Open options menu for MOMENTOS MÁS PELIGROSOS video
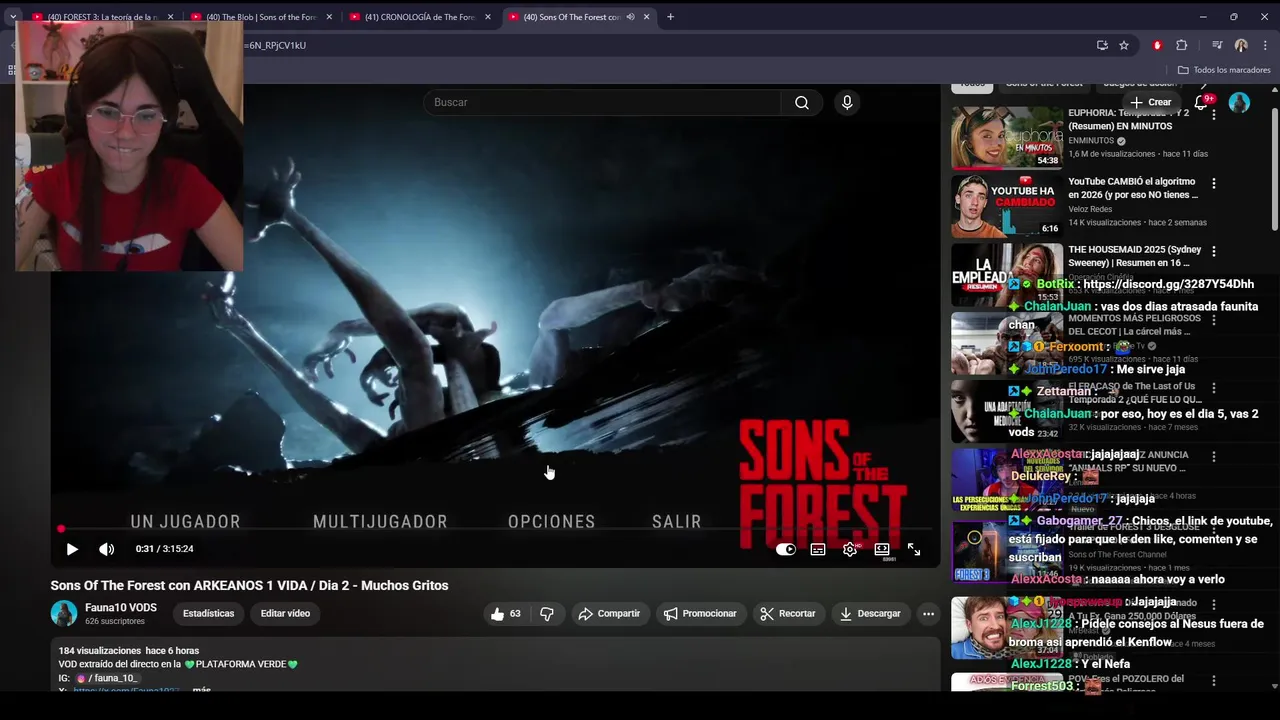This screenshot has height=720, width=1280. click(1214, 320)
